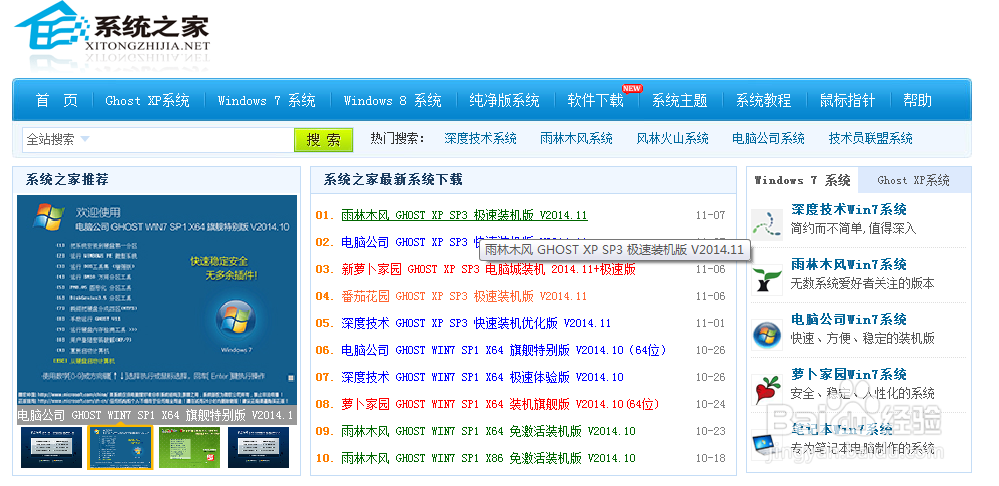
Task: Click the 系统之家最新系统下载 panel heading
Action: [x=393, y=180]
